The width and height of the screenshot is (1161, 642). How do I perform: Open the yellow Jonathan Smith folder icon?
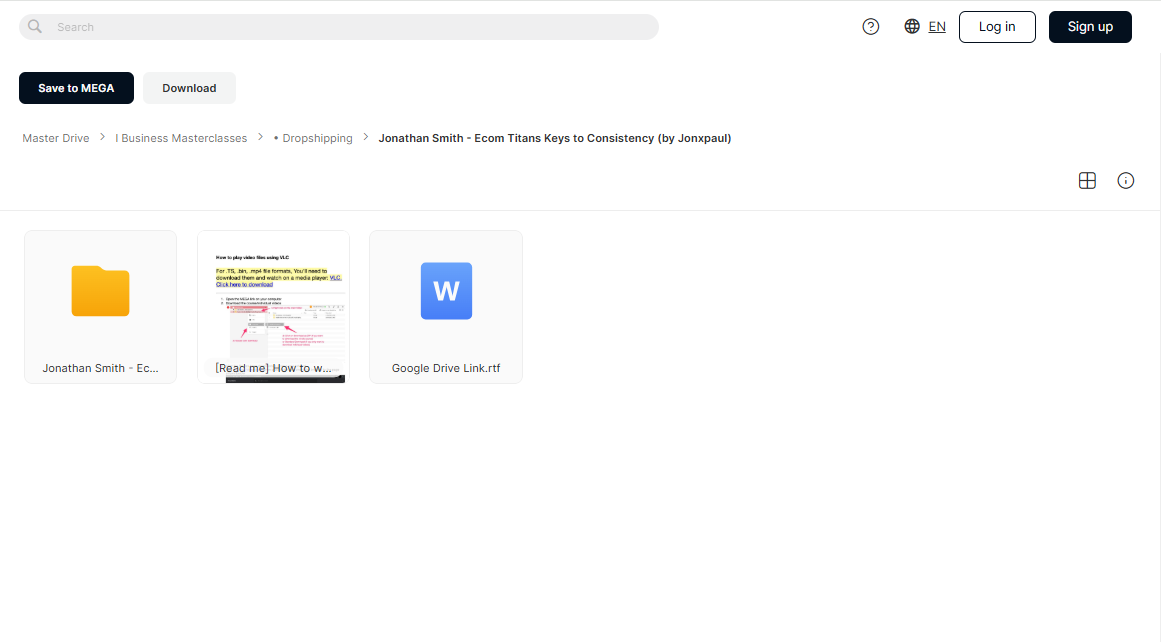(x=101, y=291)
